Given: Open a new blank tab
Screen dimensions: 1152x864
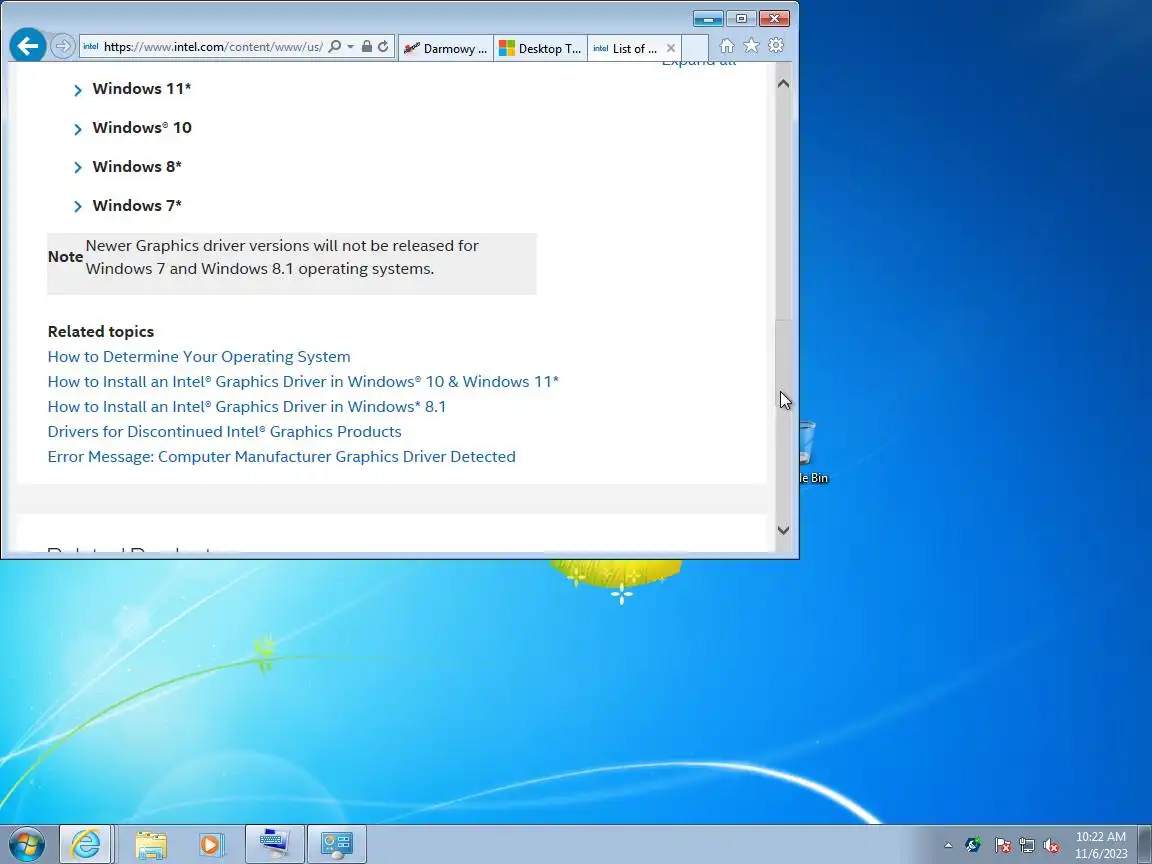Looking at the screenshot, I should [x=695, y=48].
